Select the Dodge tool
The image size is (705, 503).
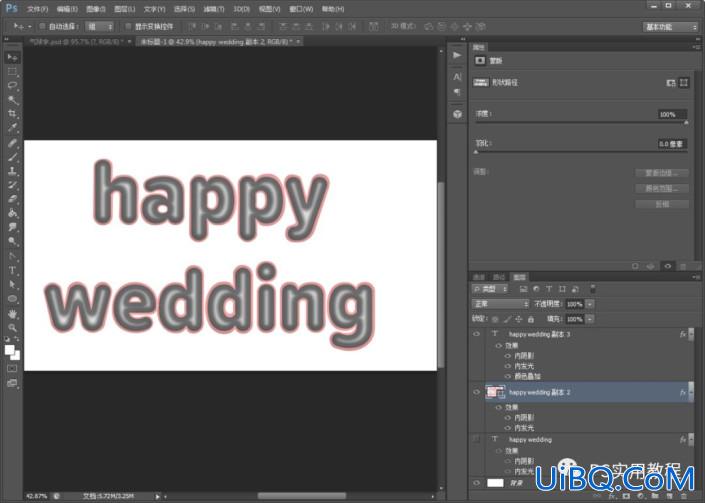(12, 241)
